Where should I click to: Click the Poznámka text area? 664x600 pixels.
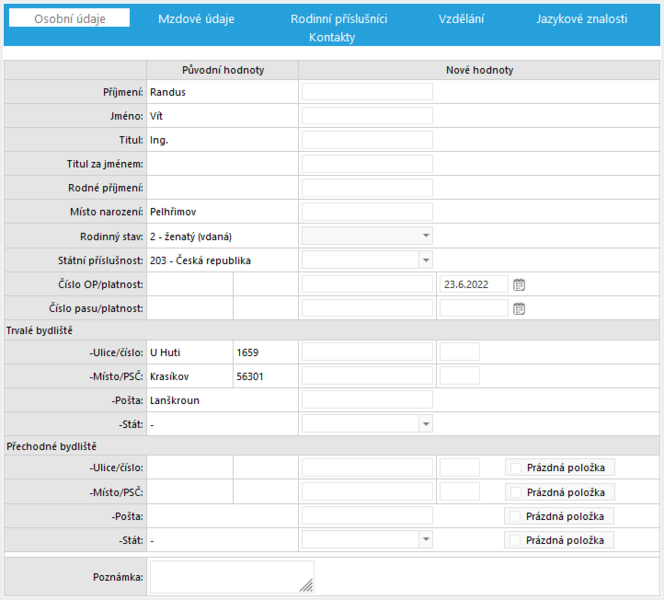[x=232, y=577]
